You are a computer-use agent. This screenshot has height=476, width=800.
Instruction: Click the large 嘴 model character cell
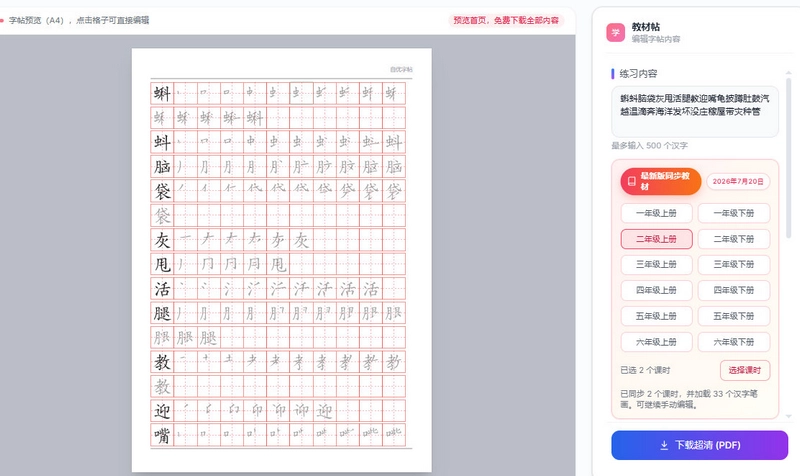point(162,435)
